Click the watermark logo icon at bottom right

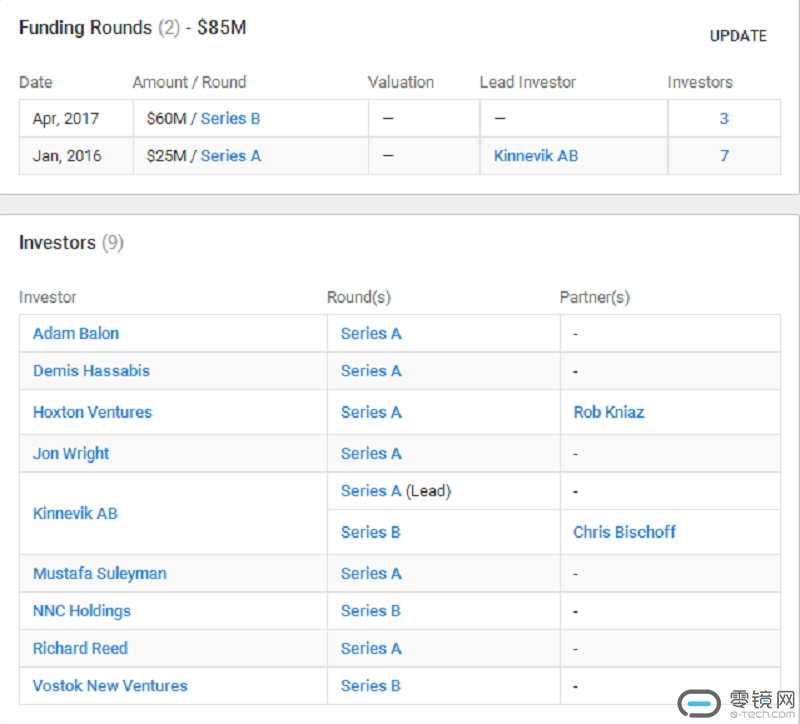point(699,702)
